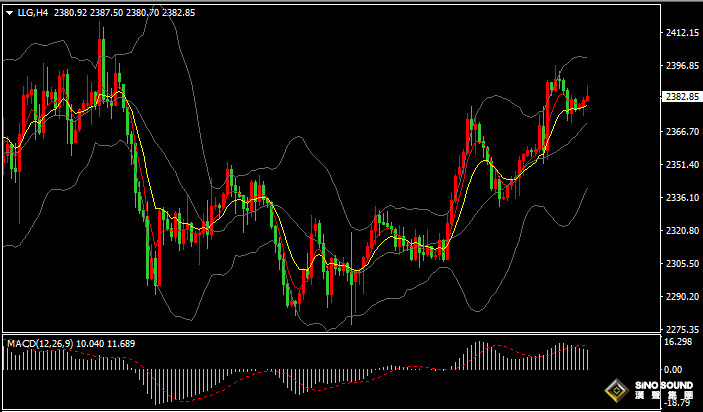703x412 pixels.
Task: Click the 2336.10 price axis label
Action: tap(681, 198)
